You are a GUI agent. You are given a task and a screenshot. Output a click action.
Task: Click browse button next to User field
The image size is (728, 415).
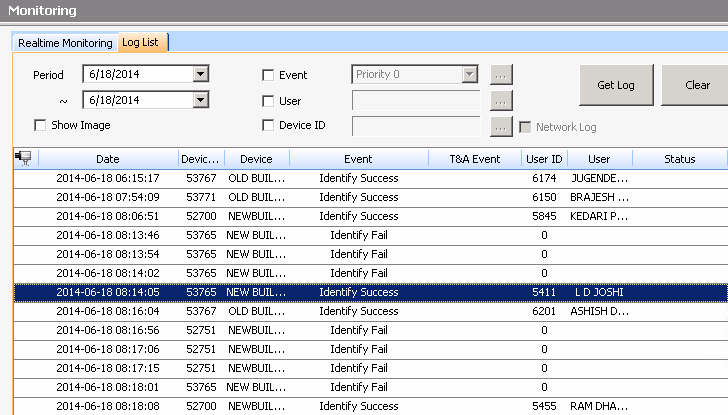pos(502,100)
